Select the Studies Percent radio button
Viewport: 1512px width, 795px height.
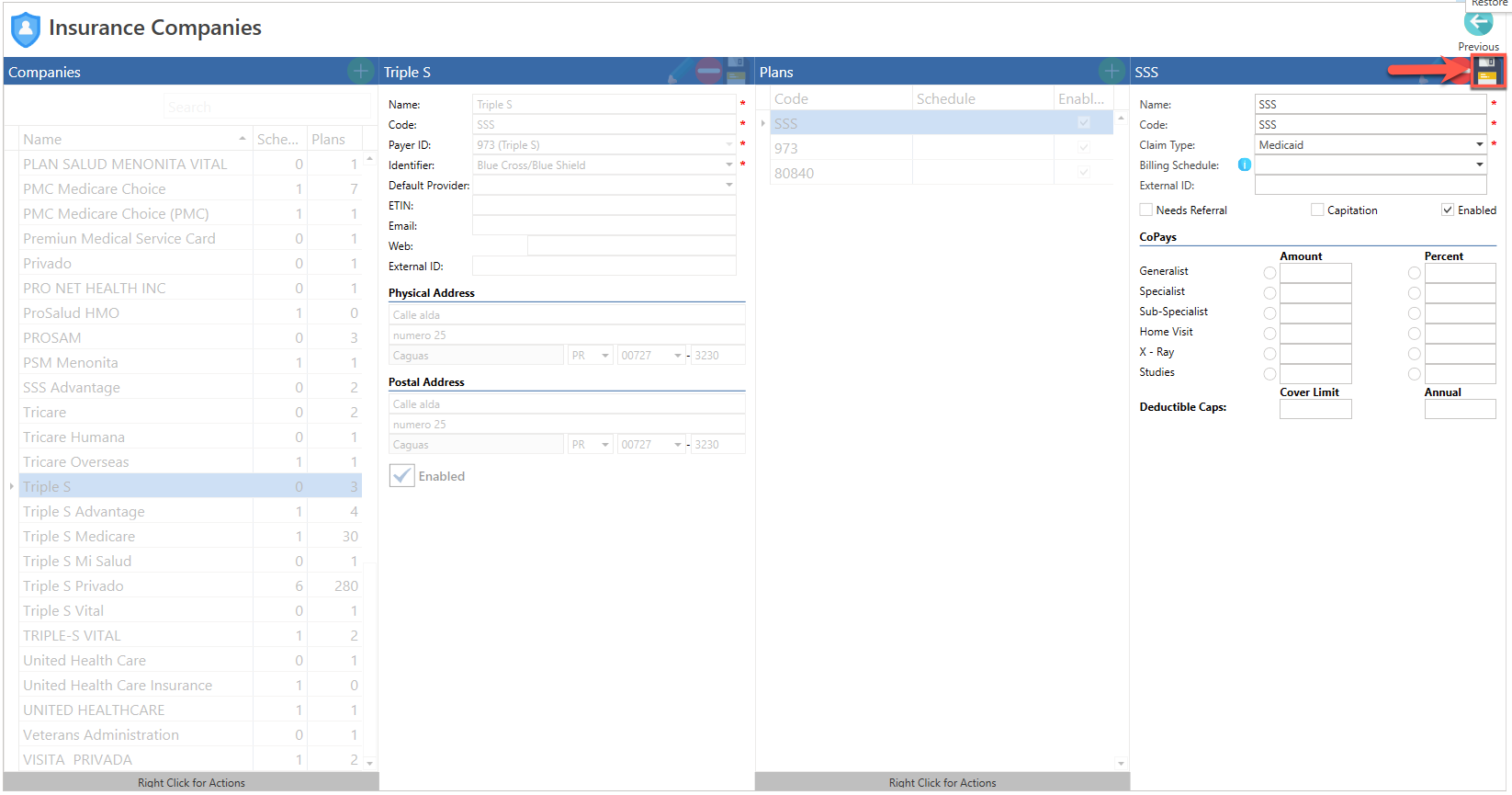(x=1414, y=374)
